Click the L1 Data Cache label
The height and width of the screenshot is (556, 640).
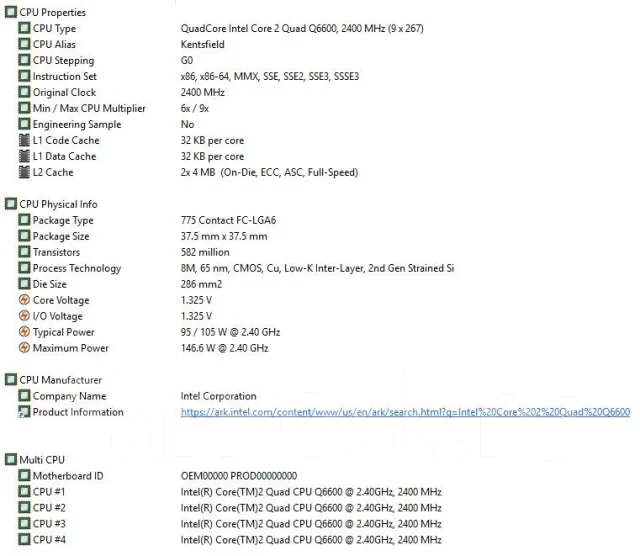(x=64, y=156)
